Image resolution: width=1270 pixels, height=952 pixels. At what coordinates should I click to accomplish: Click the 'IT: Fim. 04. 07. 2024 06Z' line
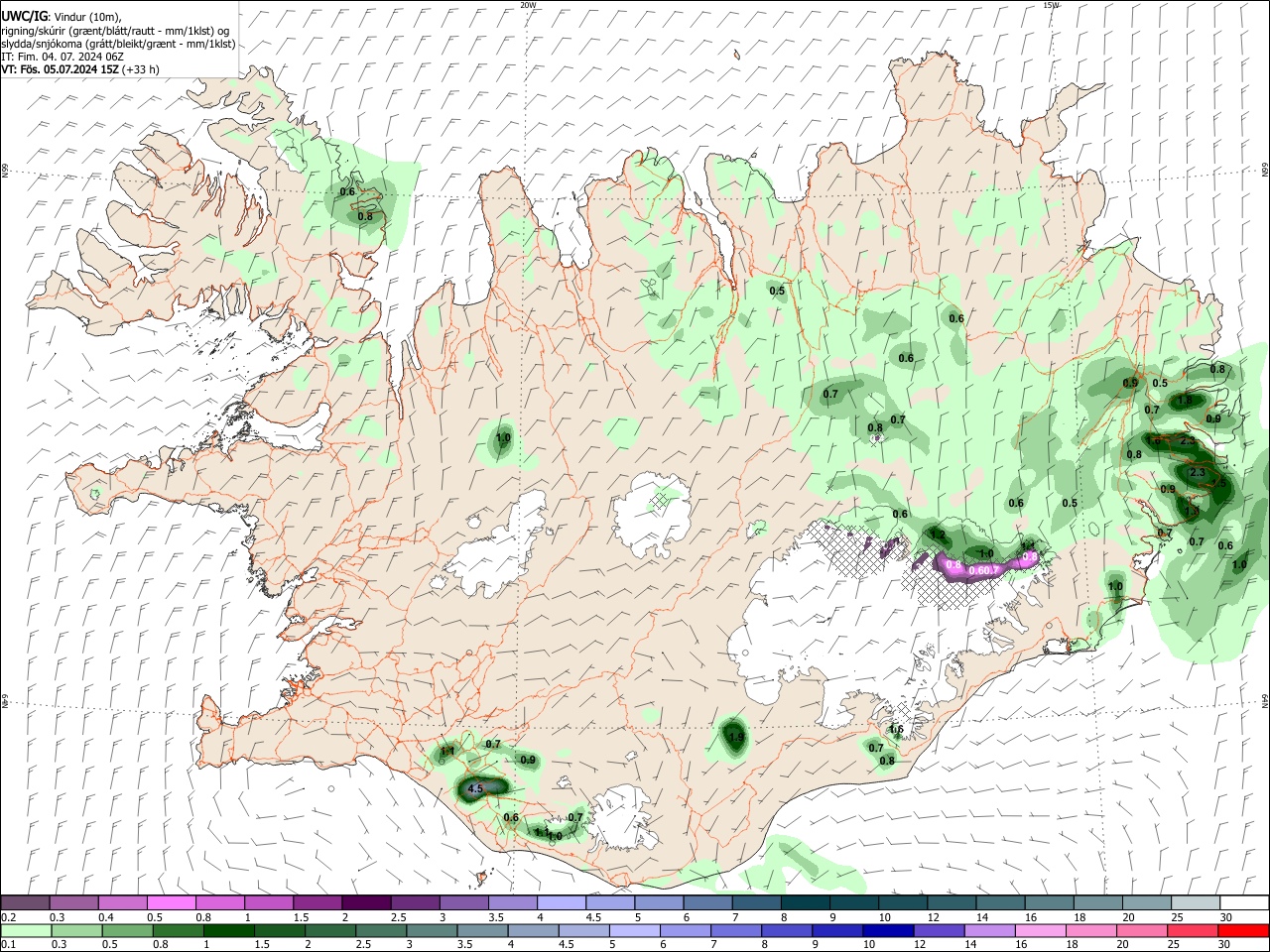pyautogui.click(x=63, y=57)
